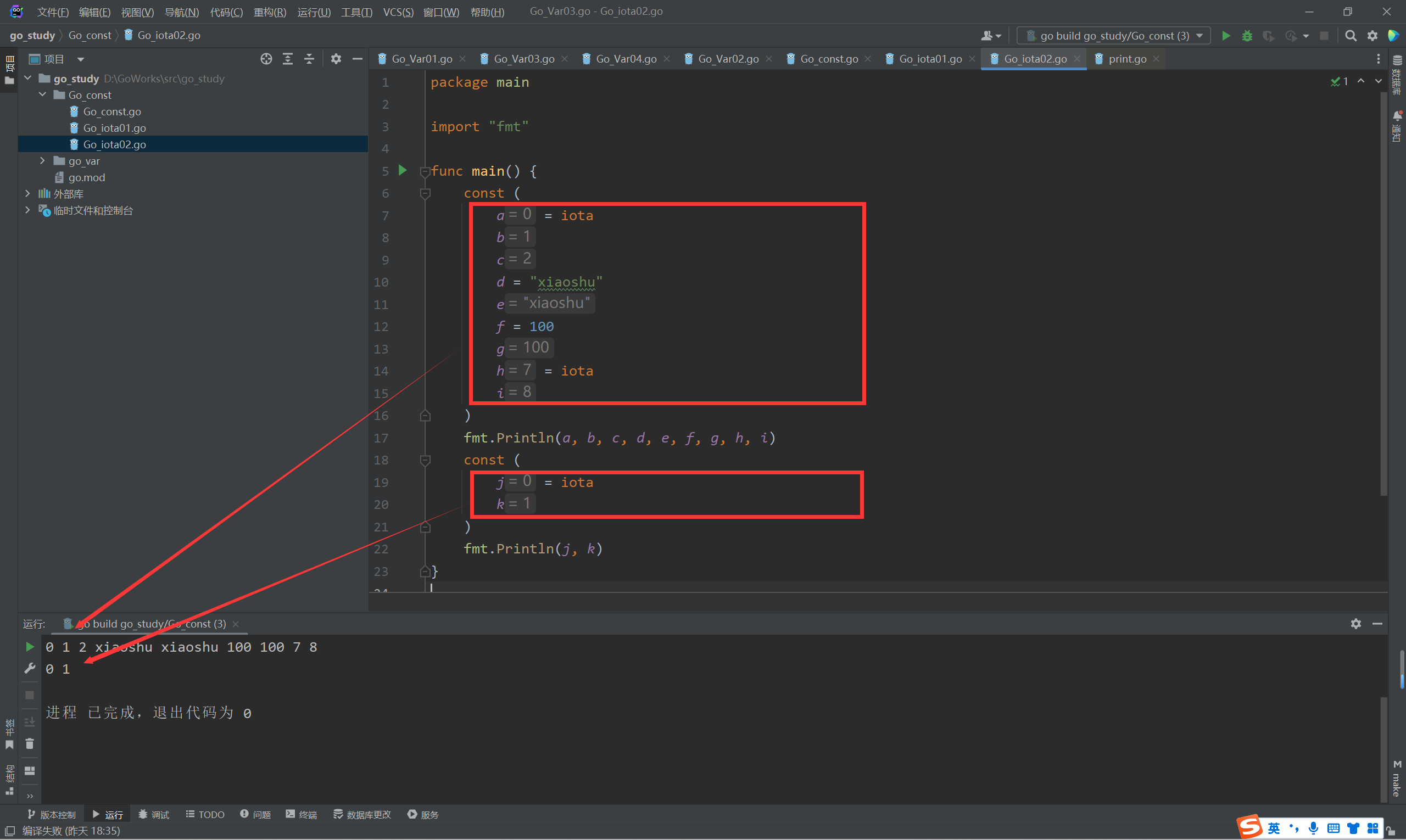Expand the 临时文件和控制台 node
The width and height of the screenshot is (1406, 840).
pos(27,210)
